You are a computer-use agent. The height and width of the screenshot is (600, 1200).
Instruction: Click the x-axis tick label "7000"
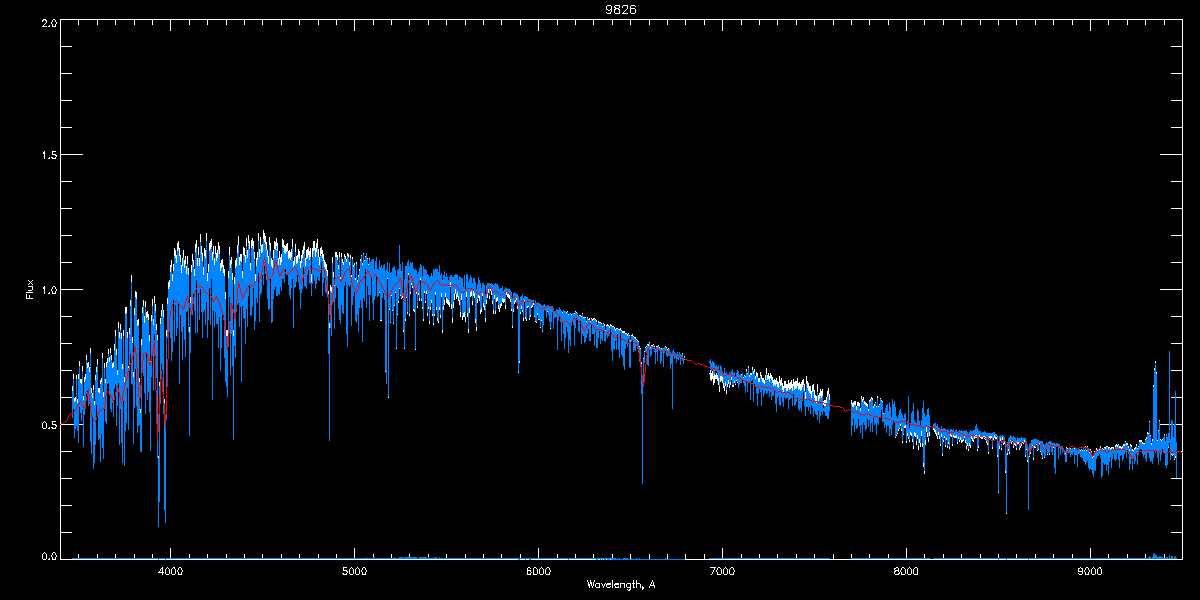point(722,572)
